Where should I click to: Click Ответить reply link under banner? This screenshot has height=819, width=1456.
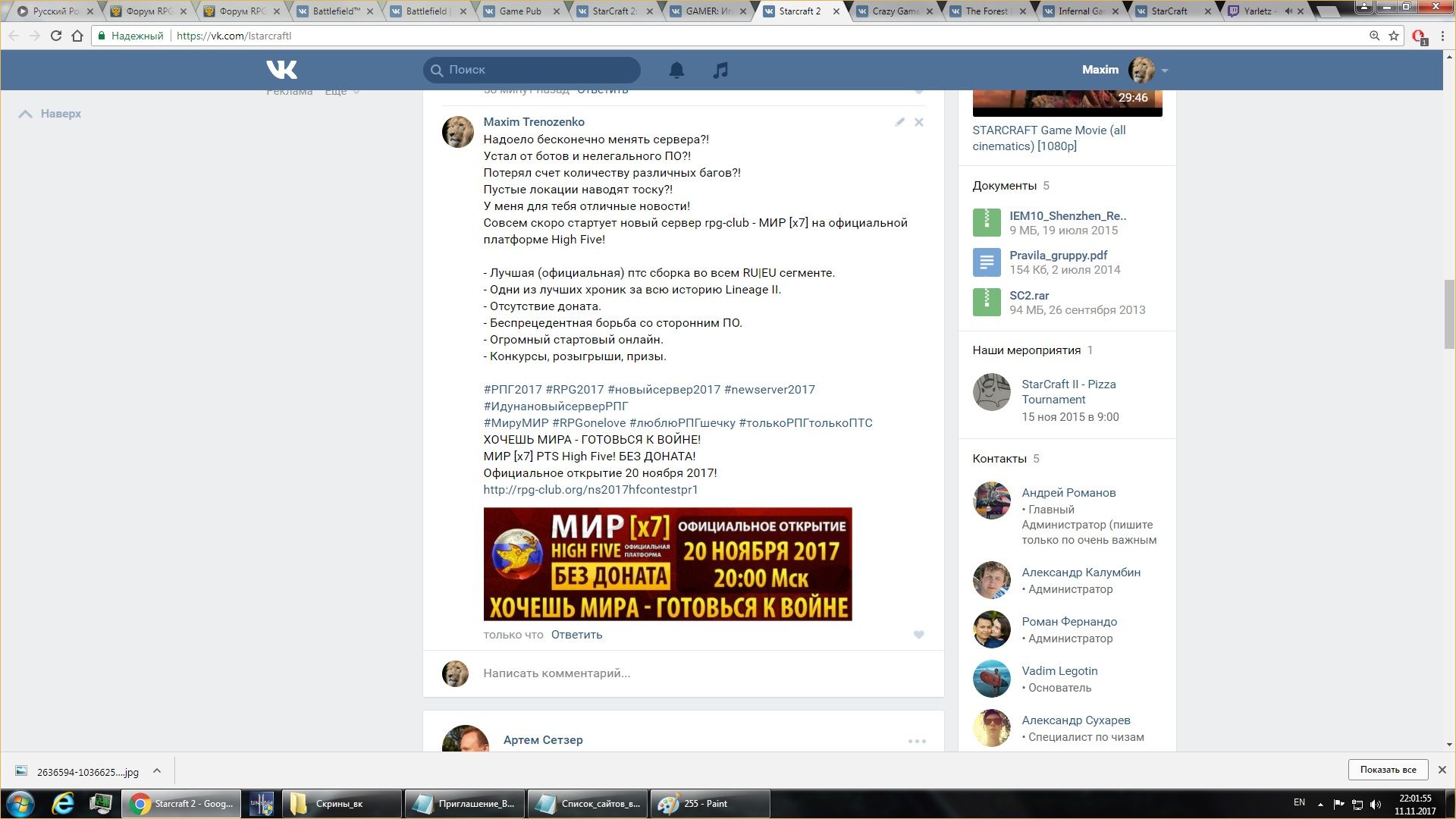click(x=576, y=635)
